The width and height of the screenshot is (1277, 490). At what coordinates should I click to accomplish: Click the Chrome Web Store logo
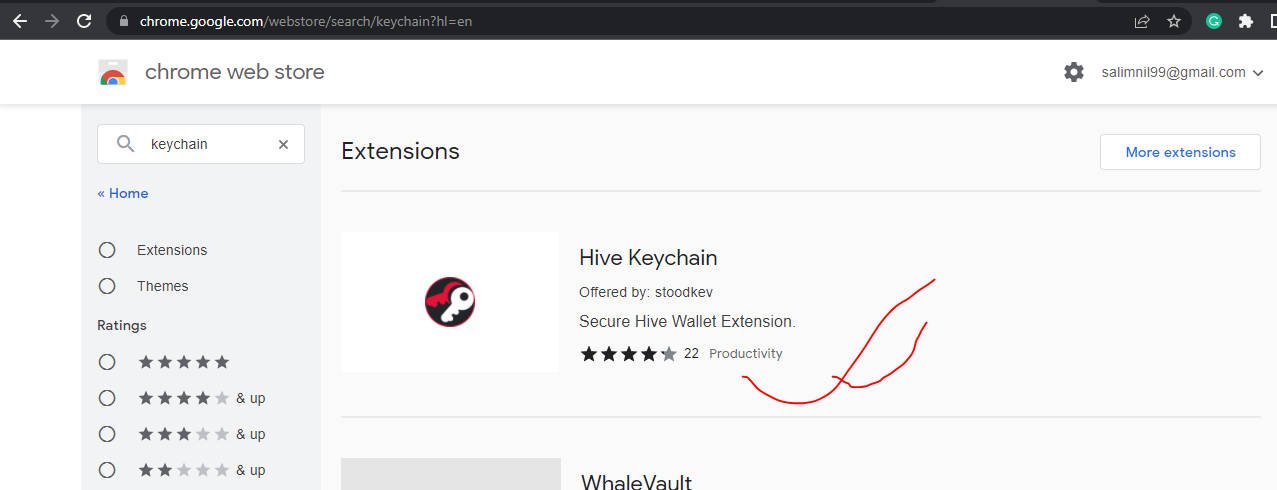pyautogui.click(x=113, y=72)
